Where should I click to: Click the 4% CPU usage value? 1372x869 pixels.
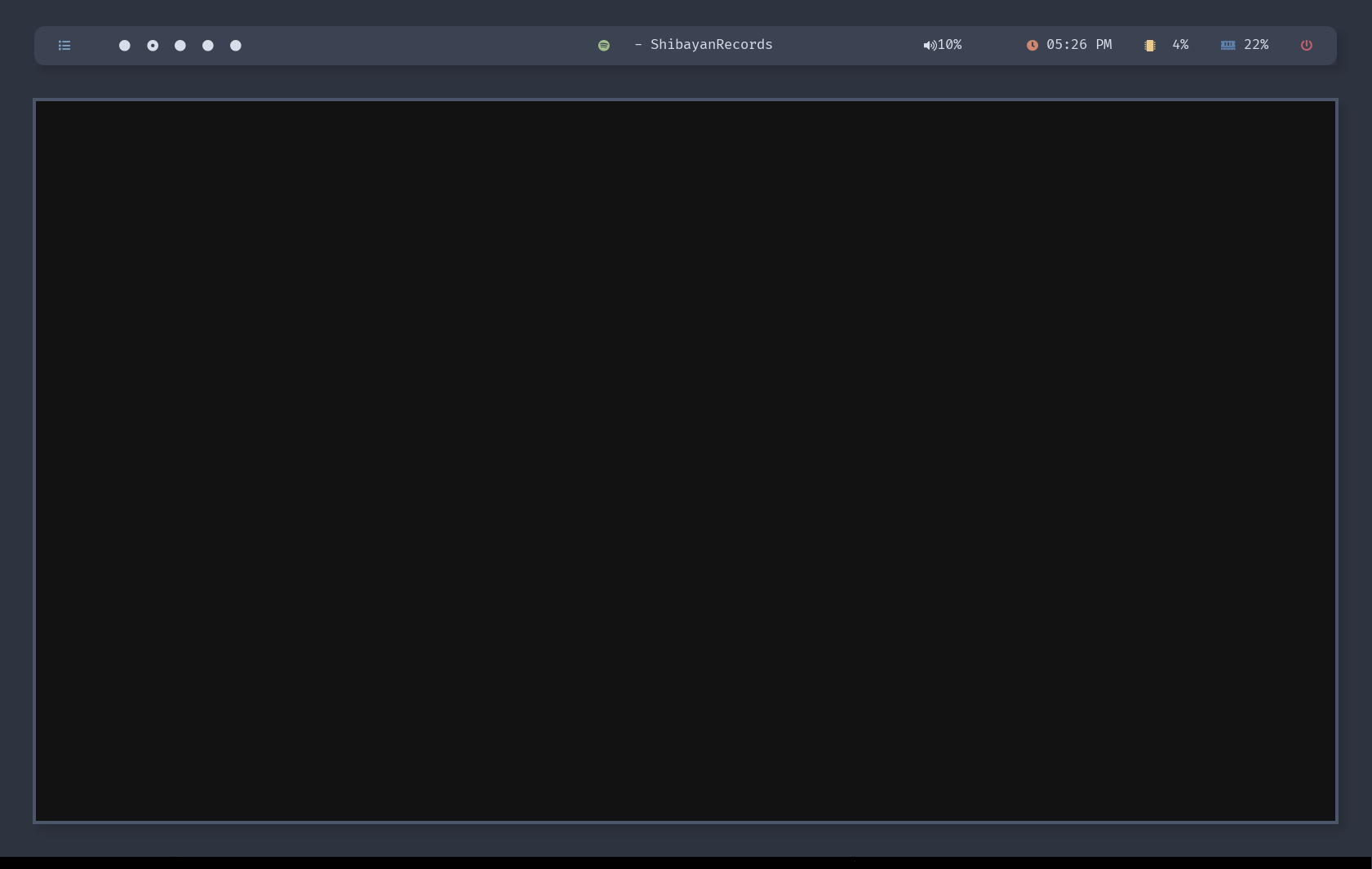pyautogui.click(x=1180, y=45)
